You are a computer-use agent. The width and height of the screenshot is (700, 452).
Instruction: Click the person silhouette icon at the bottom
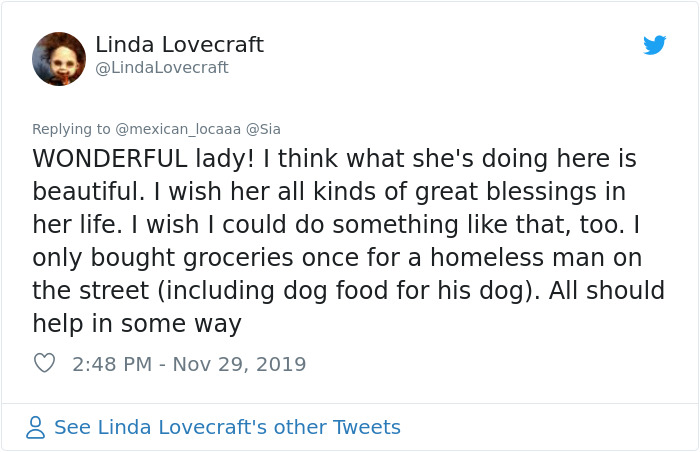click(36, 427)
